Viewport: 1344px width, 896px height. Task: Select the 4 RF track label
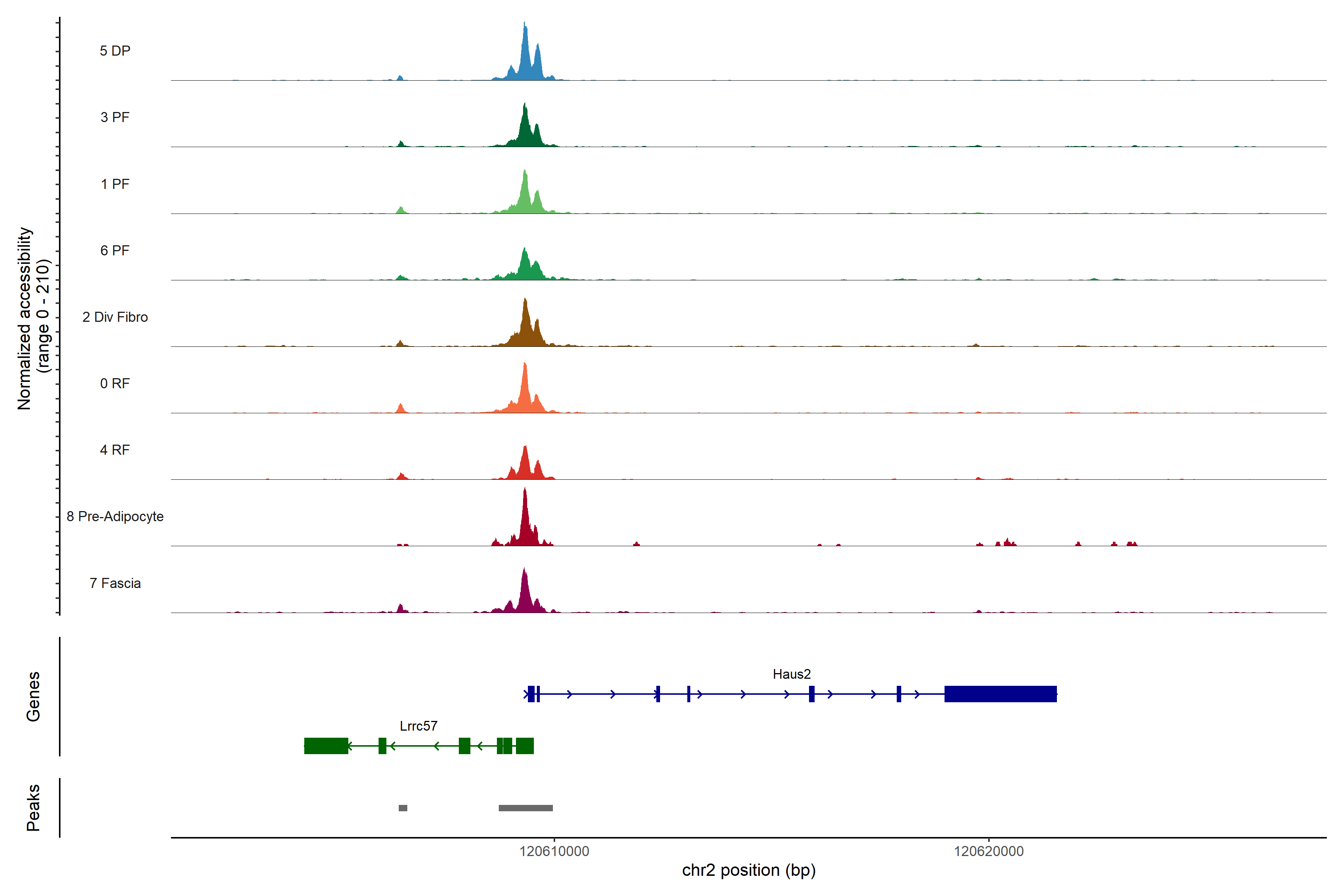[x=115, y=450]
